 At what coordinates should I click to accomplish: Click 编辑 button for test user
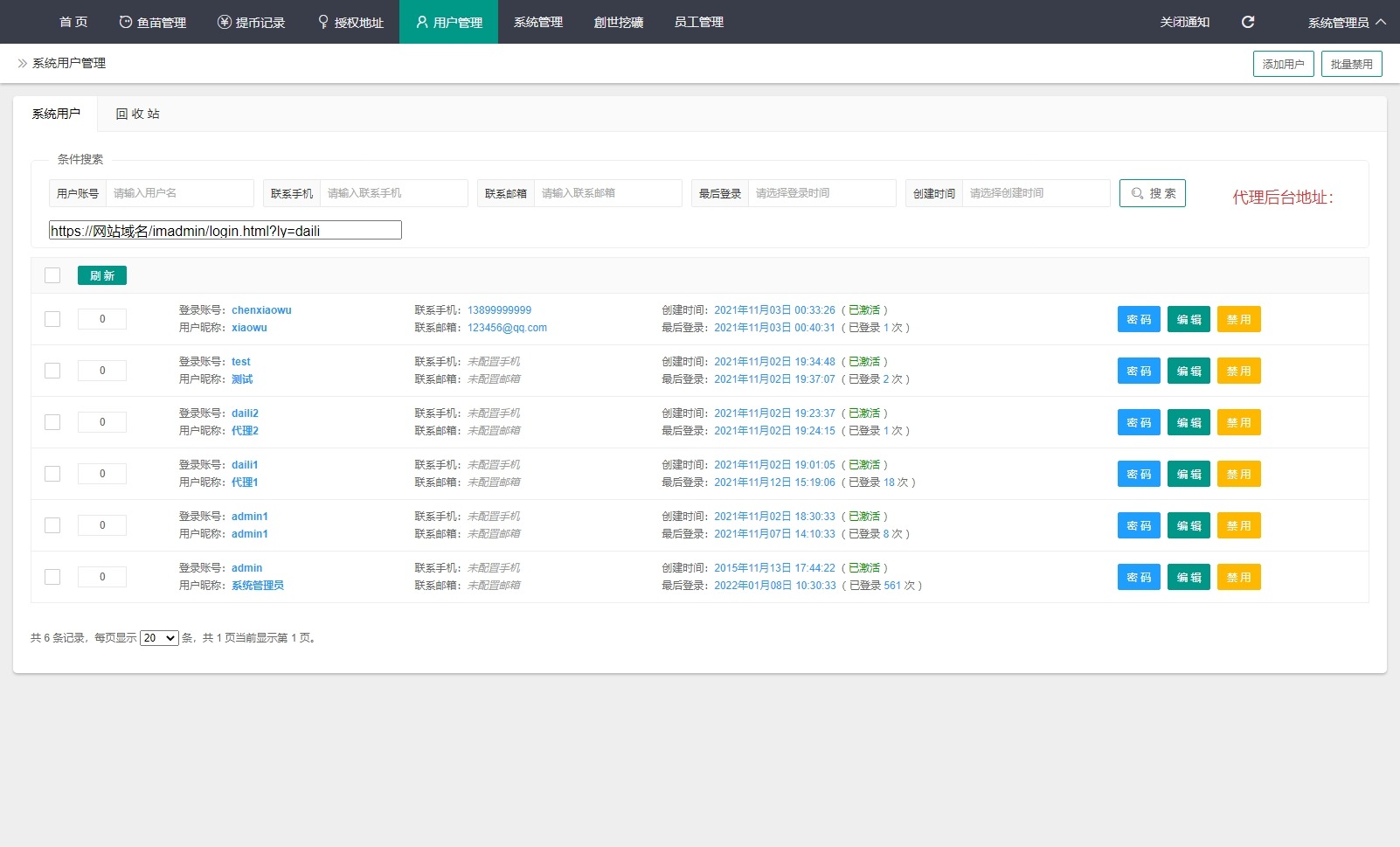point(1189,371)
